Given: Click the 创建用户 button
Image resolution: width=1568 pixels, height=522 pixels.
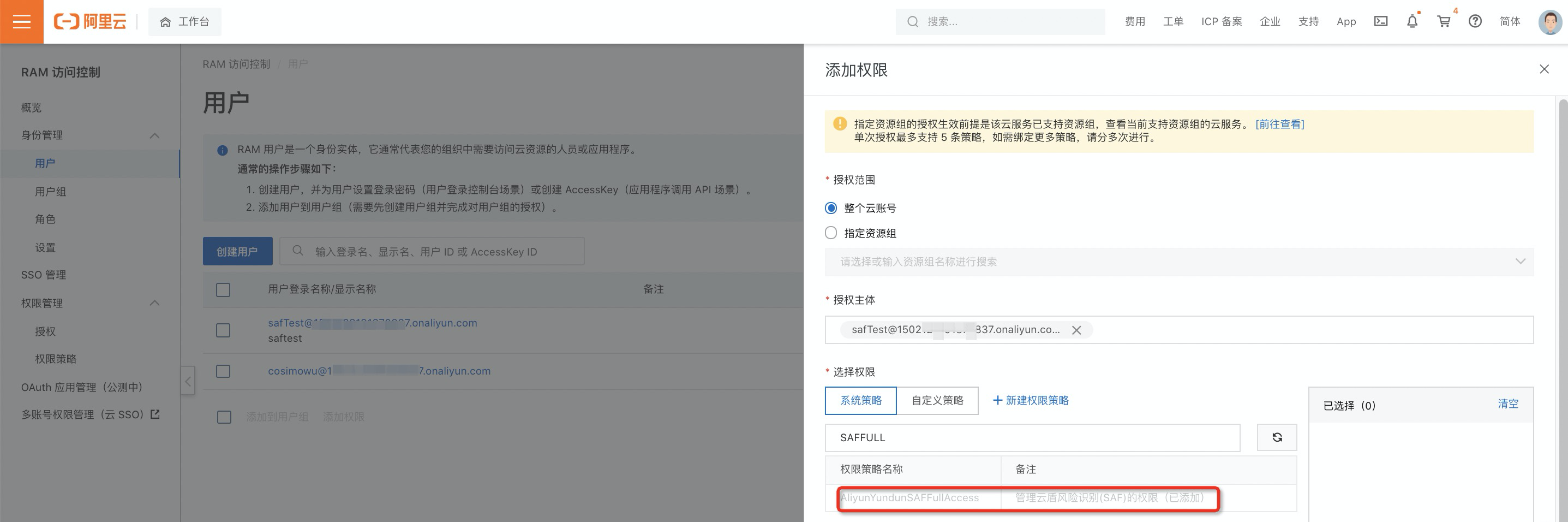Looking at the screenshot, I should 237,252.
